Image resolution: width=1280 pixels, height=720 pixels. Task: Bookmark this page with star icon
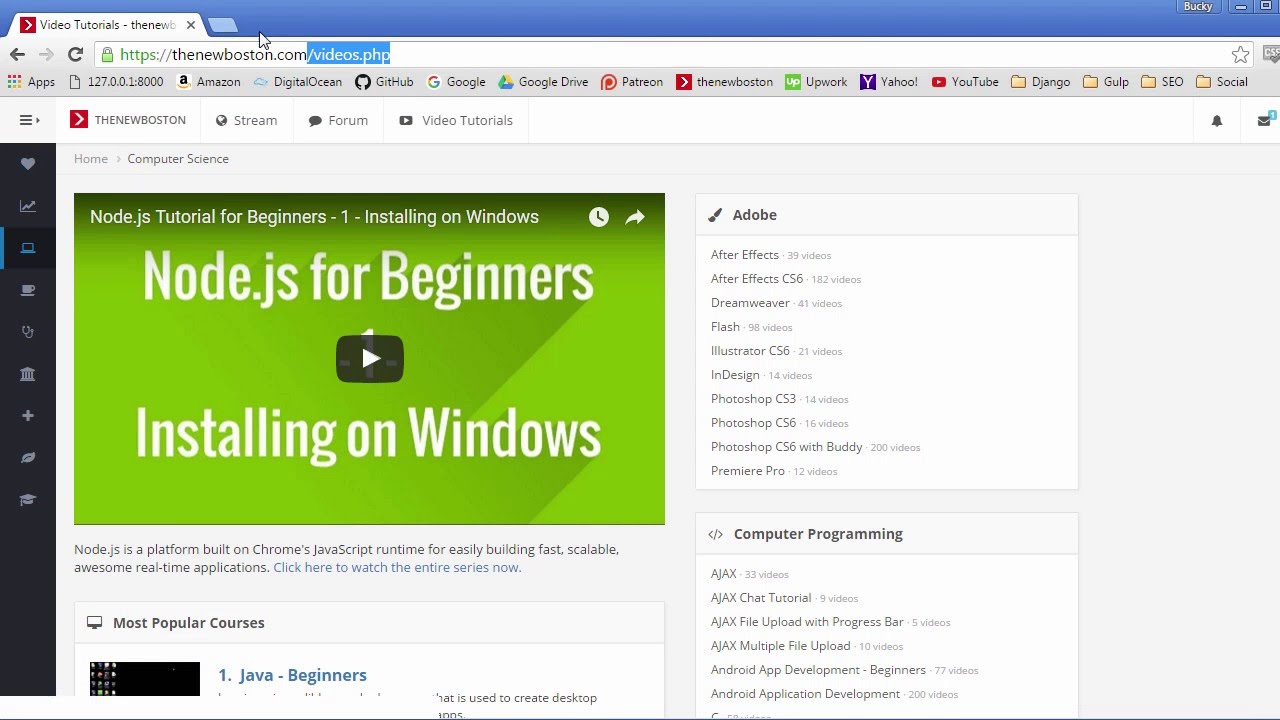(1240, 55)
